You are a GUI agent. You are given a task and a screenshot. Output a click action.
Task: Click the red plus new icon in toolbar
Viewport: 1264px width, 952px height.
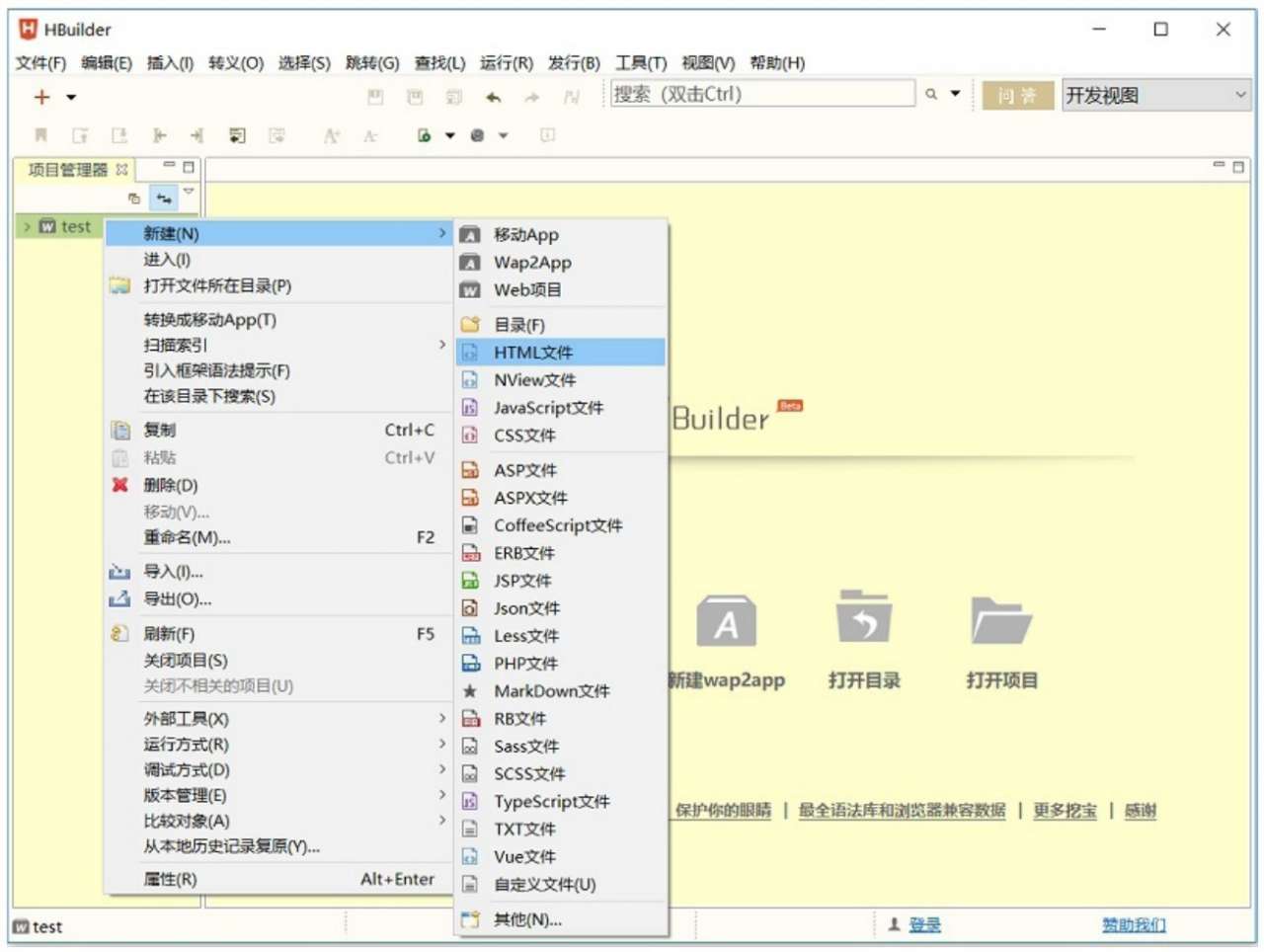click(41, 97)
